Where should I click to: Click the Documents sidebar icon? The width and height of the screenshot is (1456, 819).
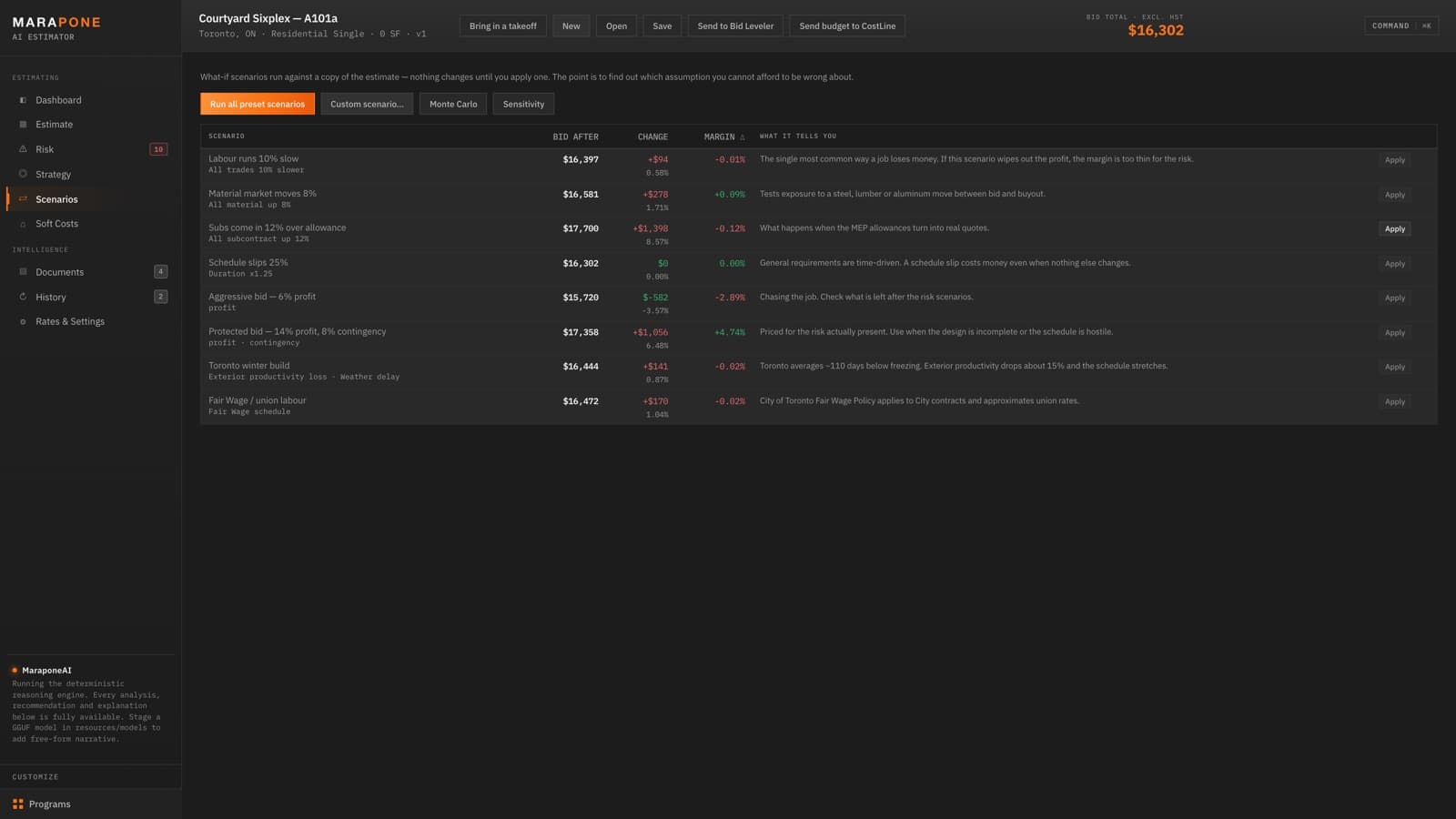tap(23, 272)
